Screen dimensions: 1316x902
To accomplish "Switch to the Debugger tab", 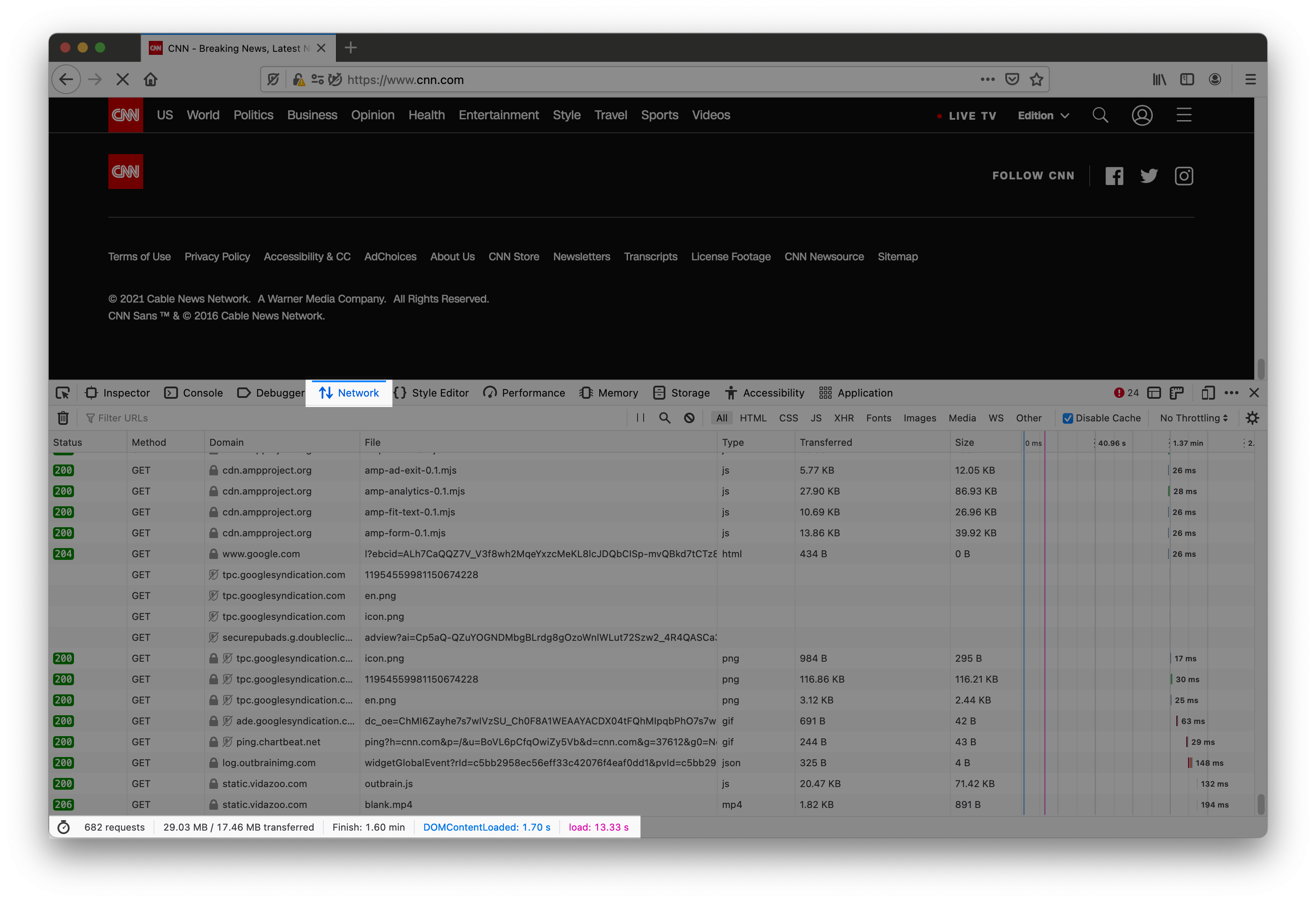I will pos(271,393).
